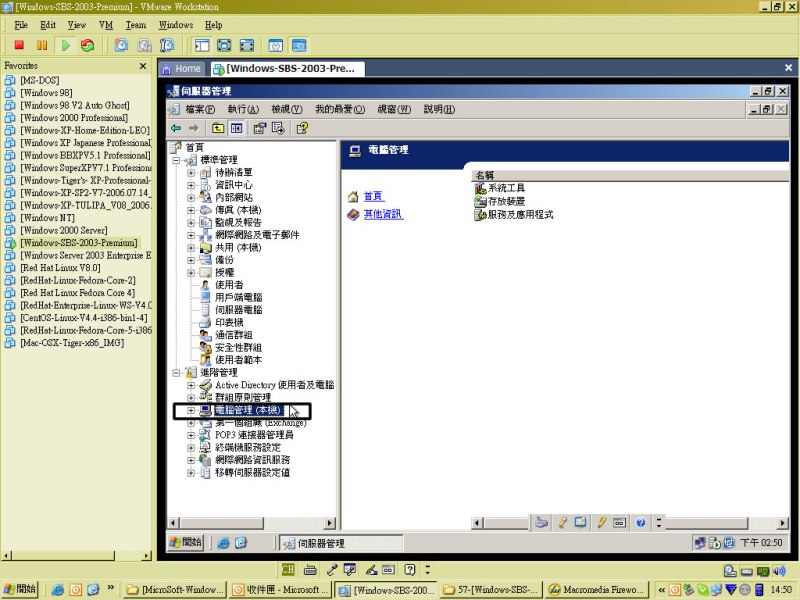Viewport: 800px width, 600px height.
Task: Click the blue help icon in bottom toolbar
Action: pos(641,522)
